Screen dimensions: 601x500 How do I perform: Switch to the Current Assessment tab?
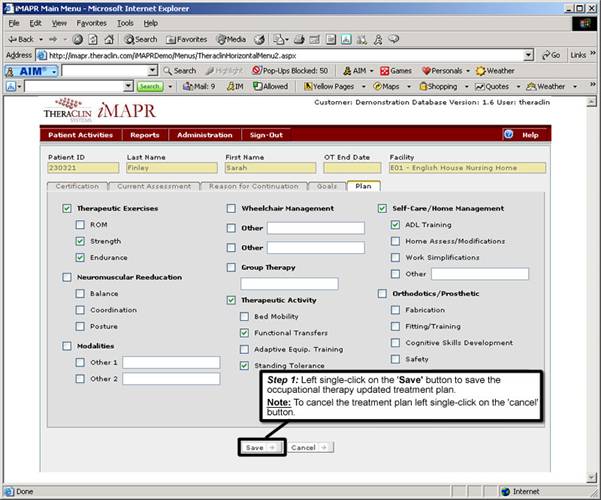pos(153,186)
